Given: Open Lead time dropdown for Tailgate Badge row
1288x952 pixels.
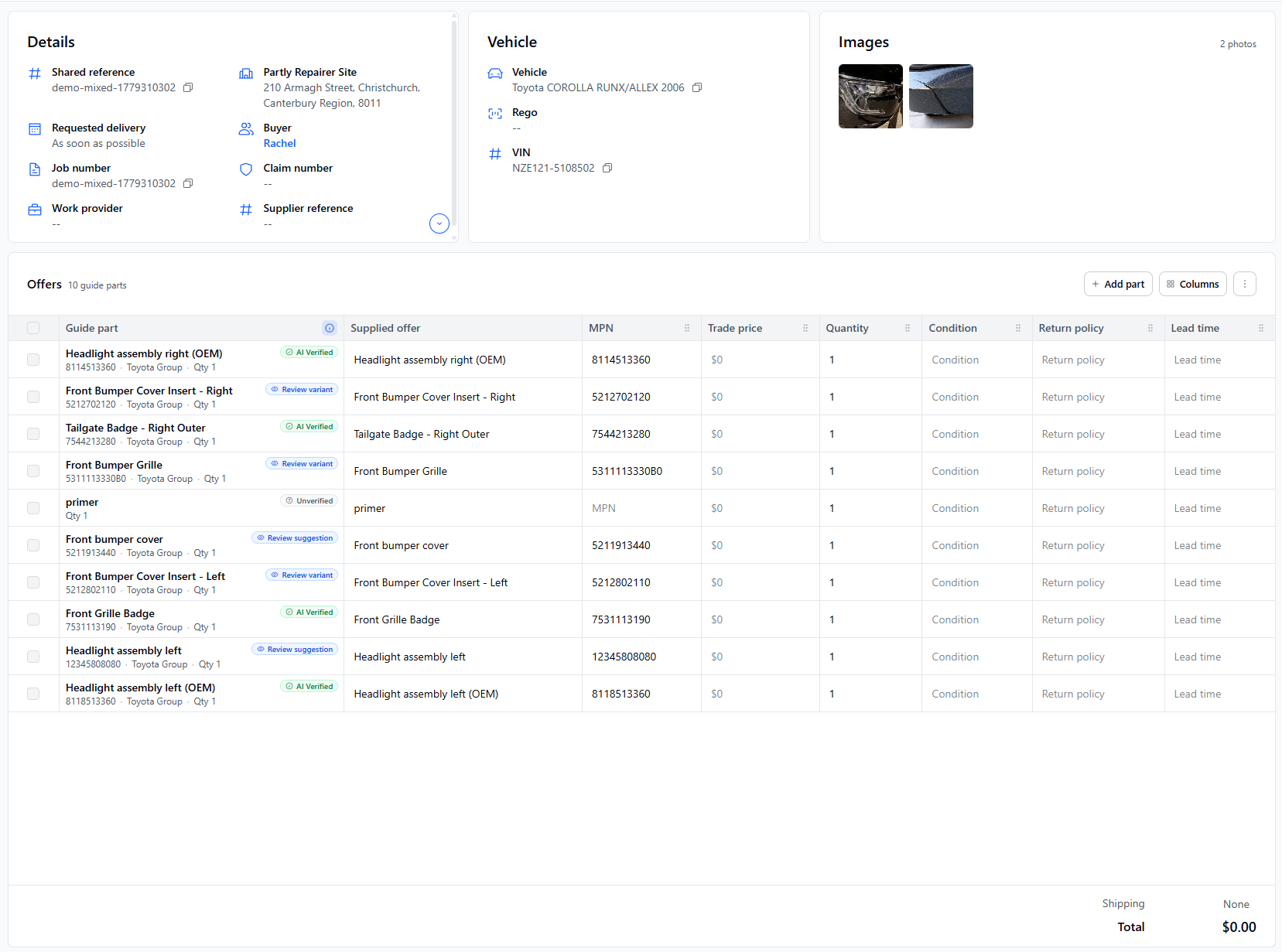Looking at the screenshot, I should (x=1220, y=434).
